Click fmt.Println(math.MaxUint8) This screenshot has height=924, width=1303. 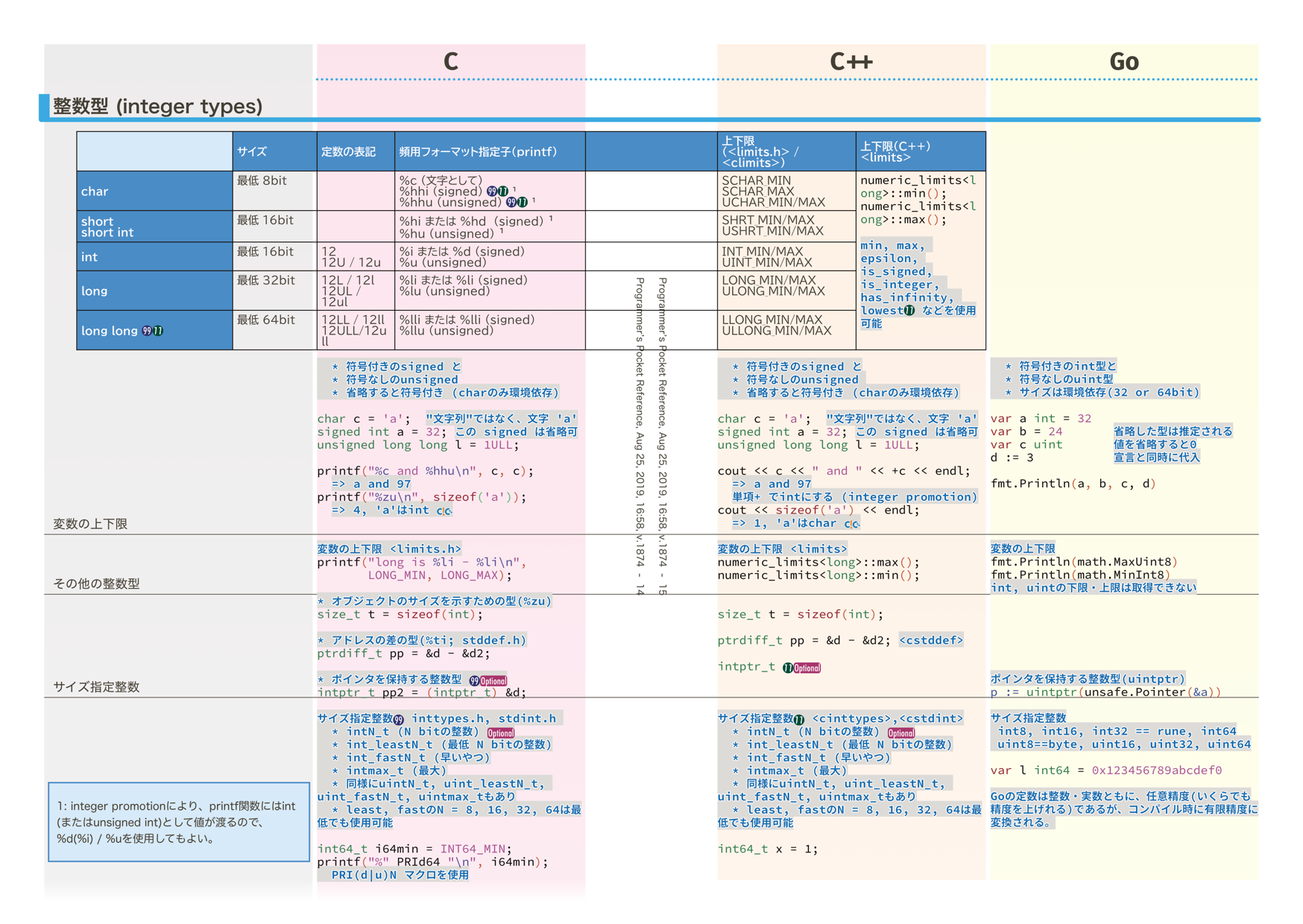(1084, 562)
